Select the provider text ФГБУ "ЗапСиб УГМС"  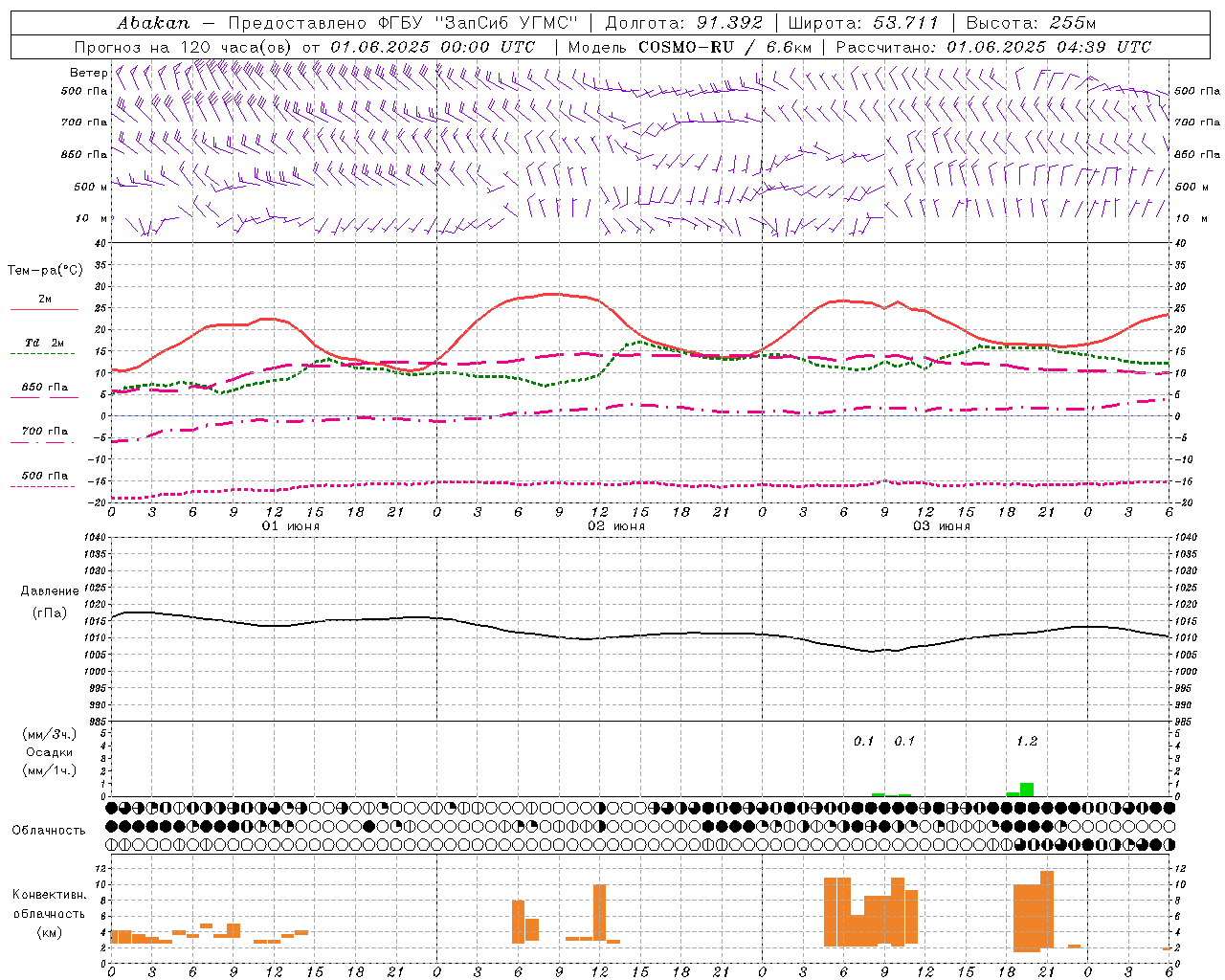pos(479,23)
